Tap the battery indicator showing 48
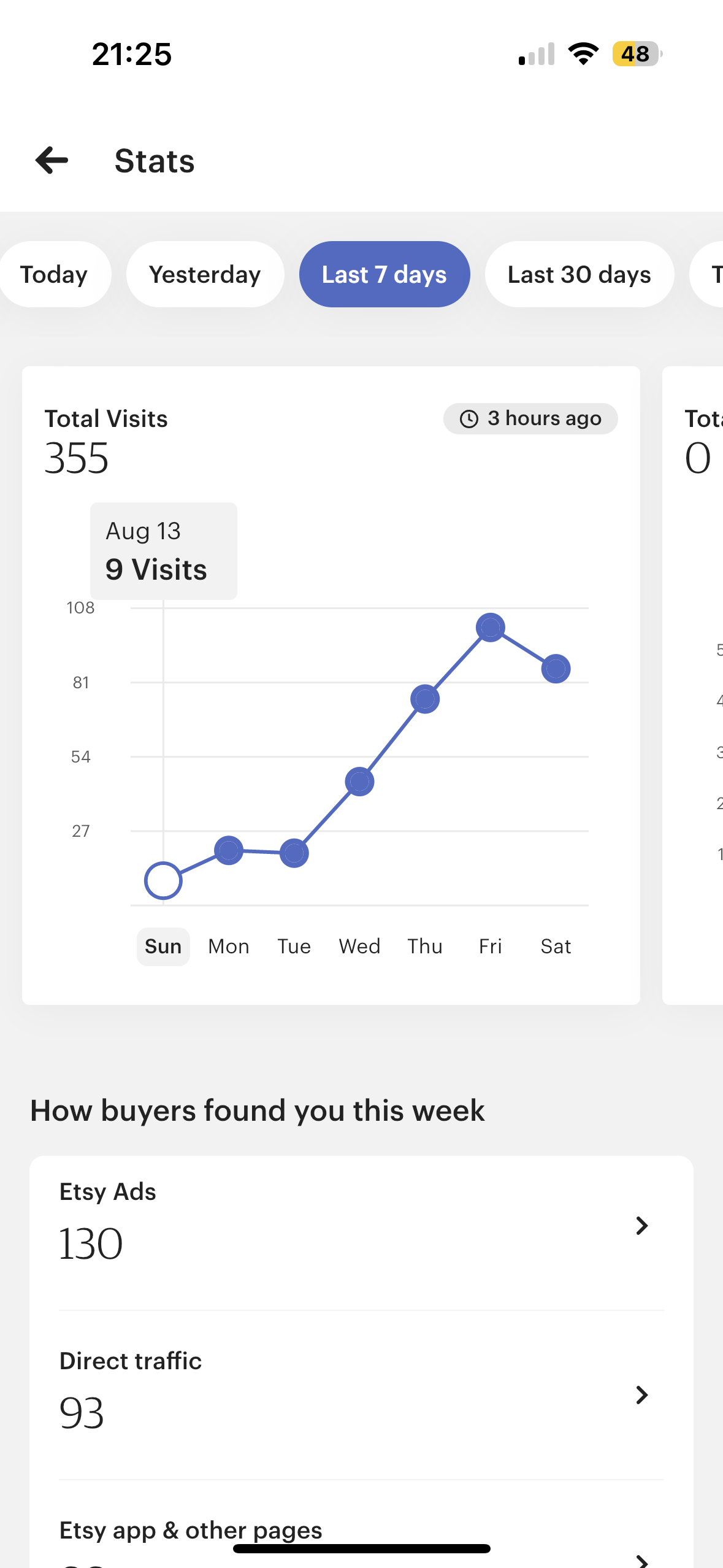 637,54
